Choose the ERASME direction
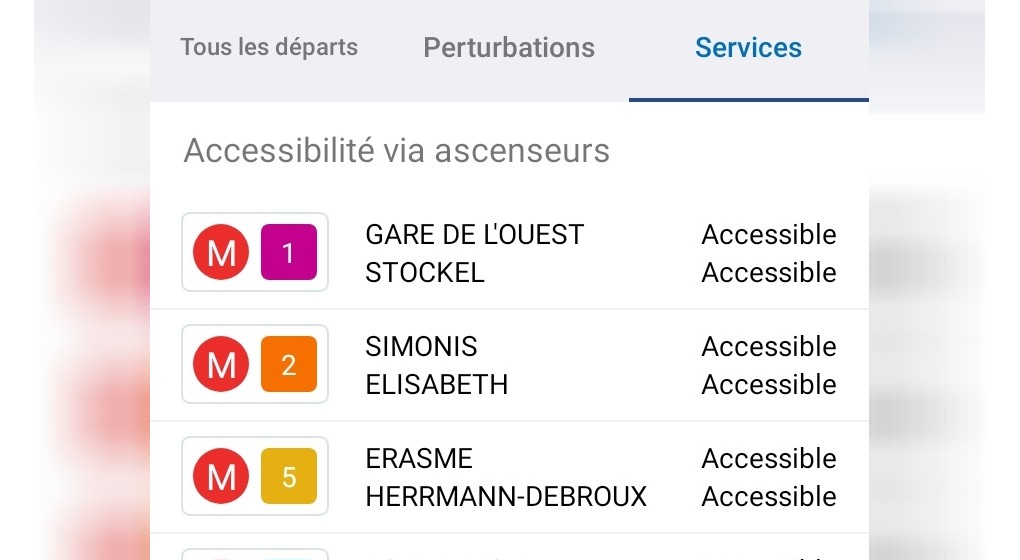Image resolution: width=1020 pixels, height=560 pixels. (x=419, y=459)
